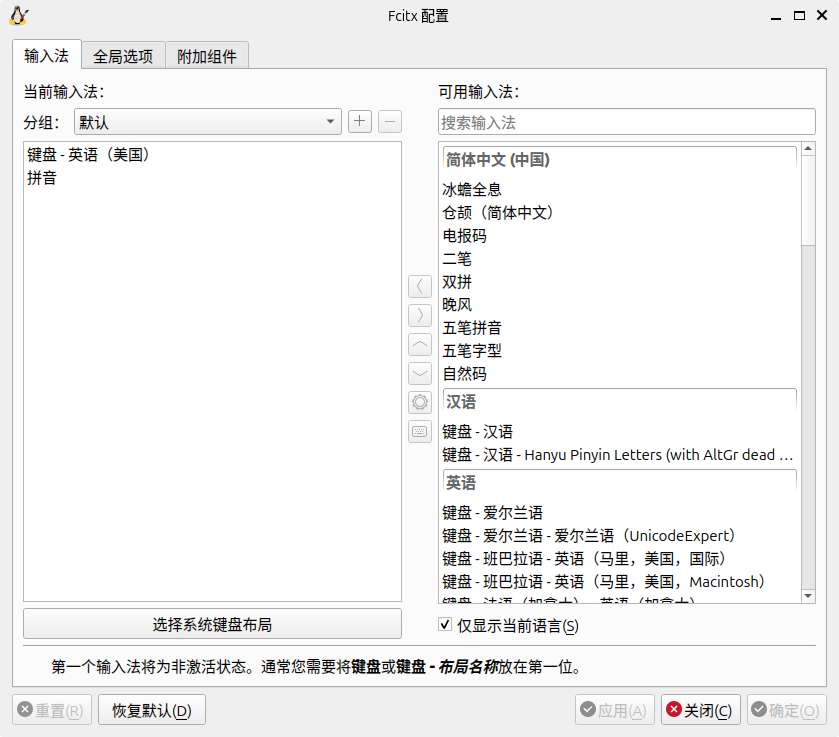Viewport: 839px width, 737px height.
Task: Click the scrollbar up arrow in available list
Action: click(x=808, y=148)
